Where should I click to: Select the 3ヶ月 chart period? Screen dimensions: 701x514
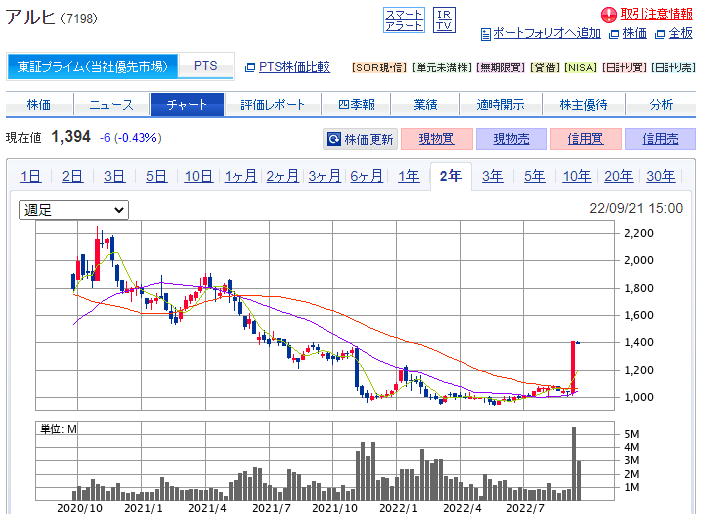click(325, 176)
